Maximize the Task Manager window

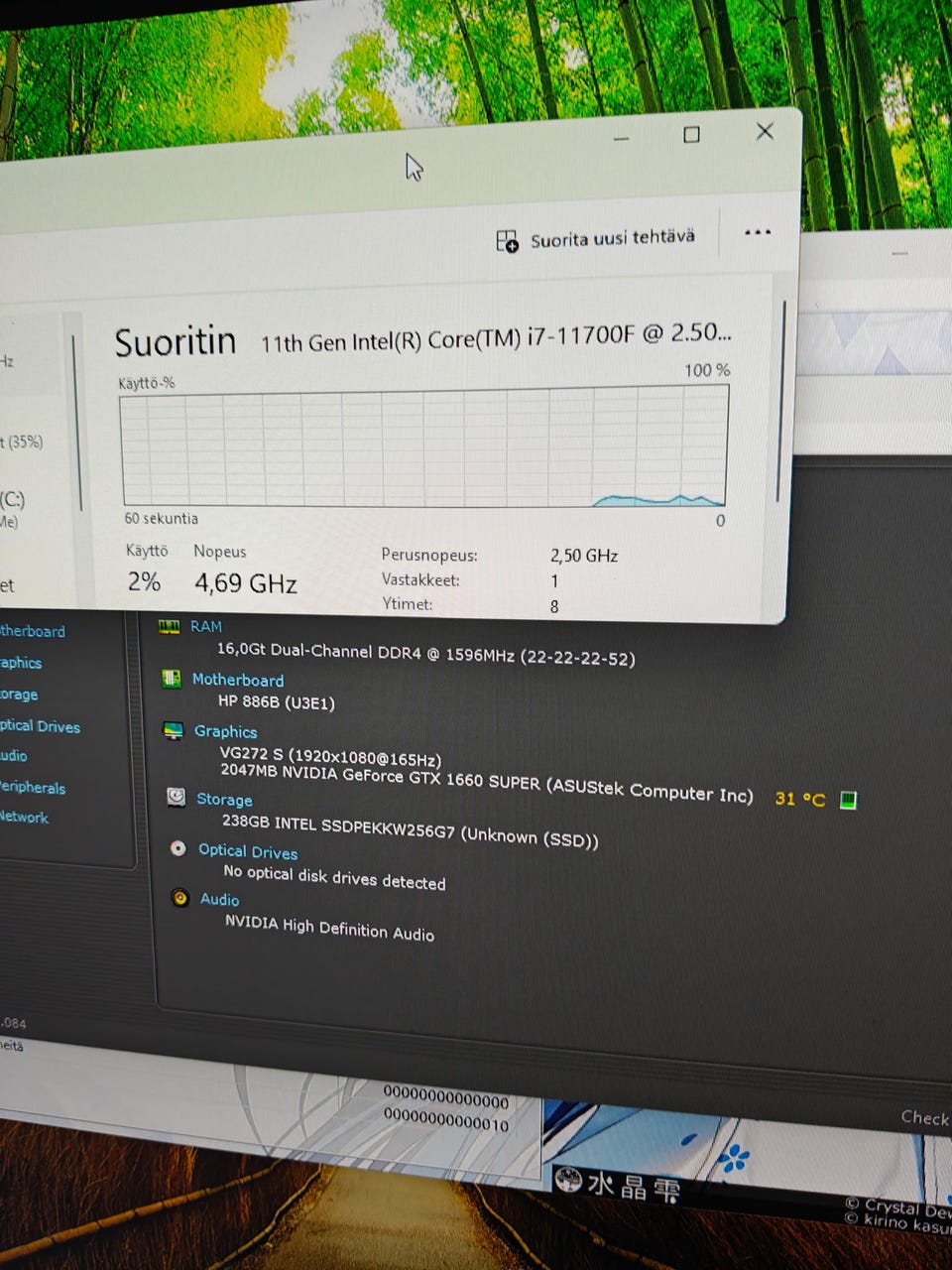[692, 134]
